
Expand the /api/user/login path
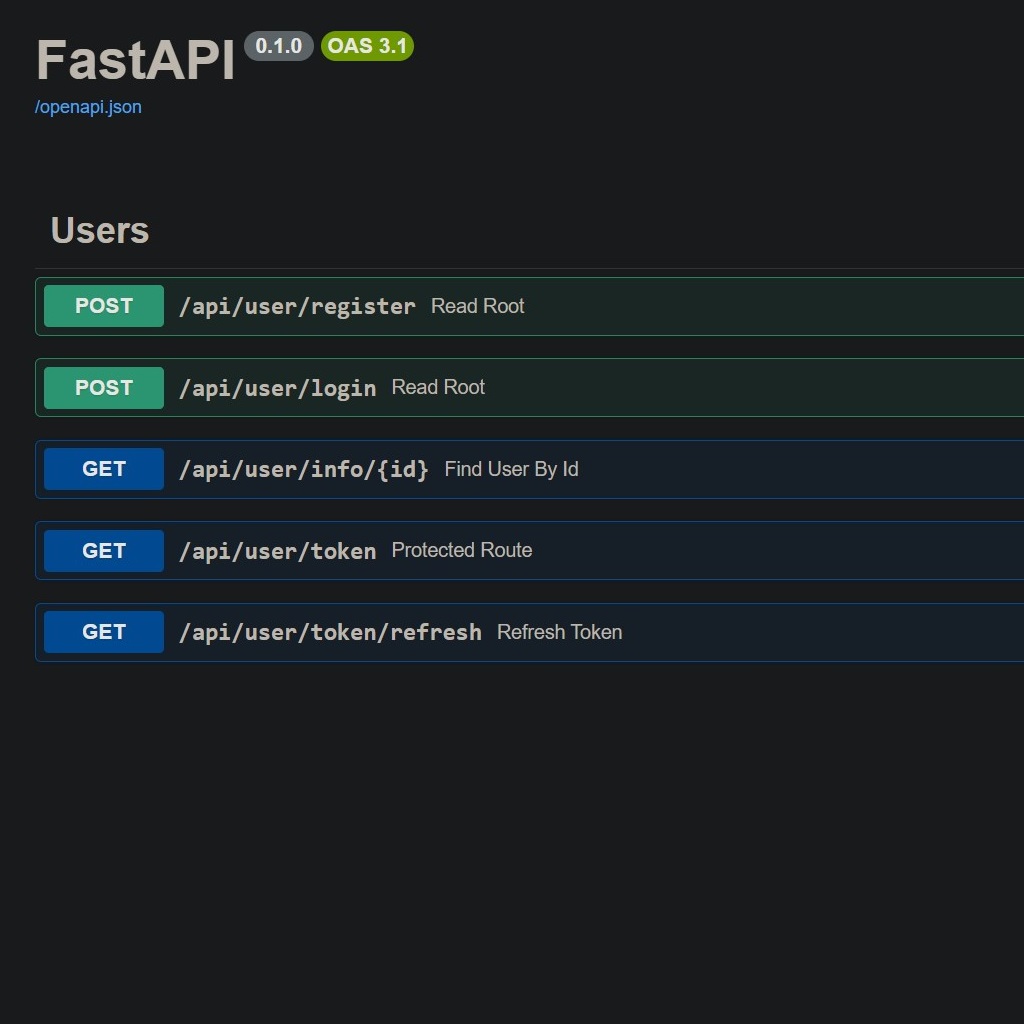(278, 388)
